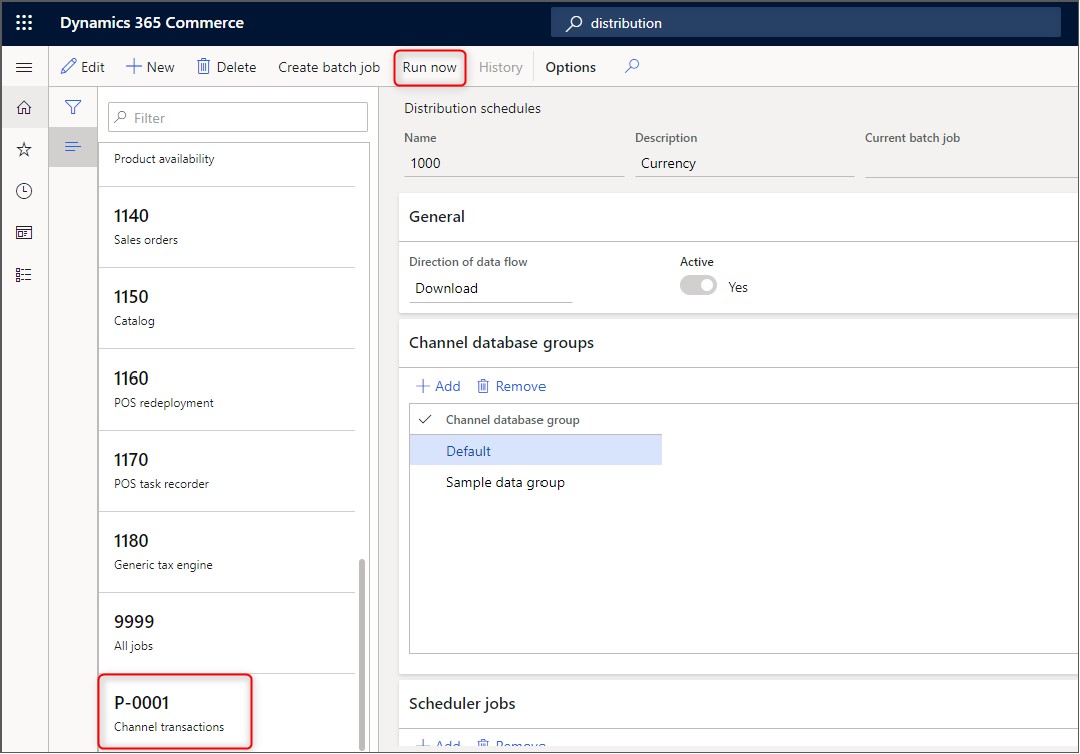Expand the hamburger navigation menu
Viewport: 1080px width, 754px height.
click(x=24, y=67)
